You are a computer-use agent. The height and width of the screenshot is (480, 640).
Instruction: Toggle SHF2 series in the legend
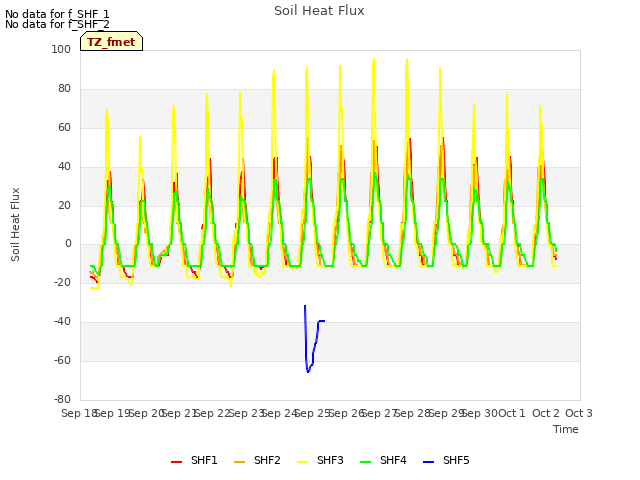click(x=258, y=460)
